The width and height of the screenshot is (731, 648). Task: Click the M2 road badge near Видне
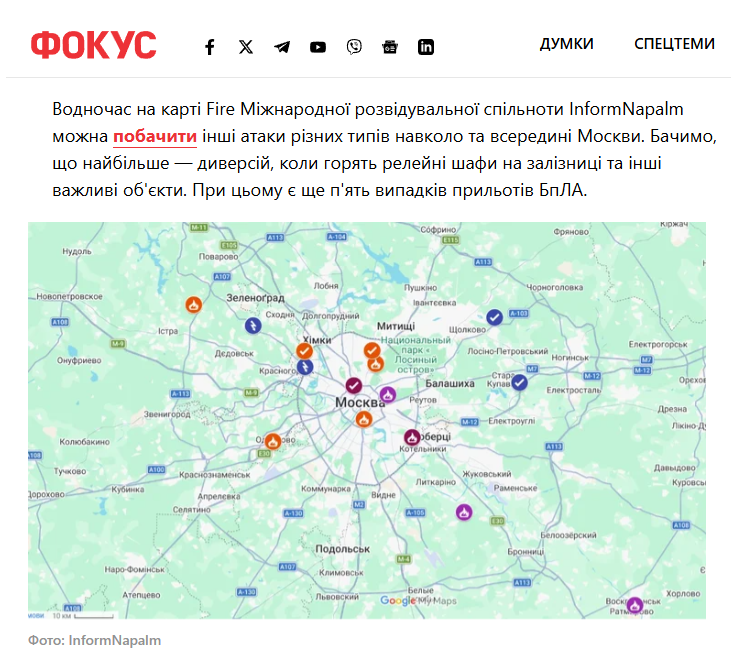pos(359,504)
